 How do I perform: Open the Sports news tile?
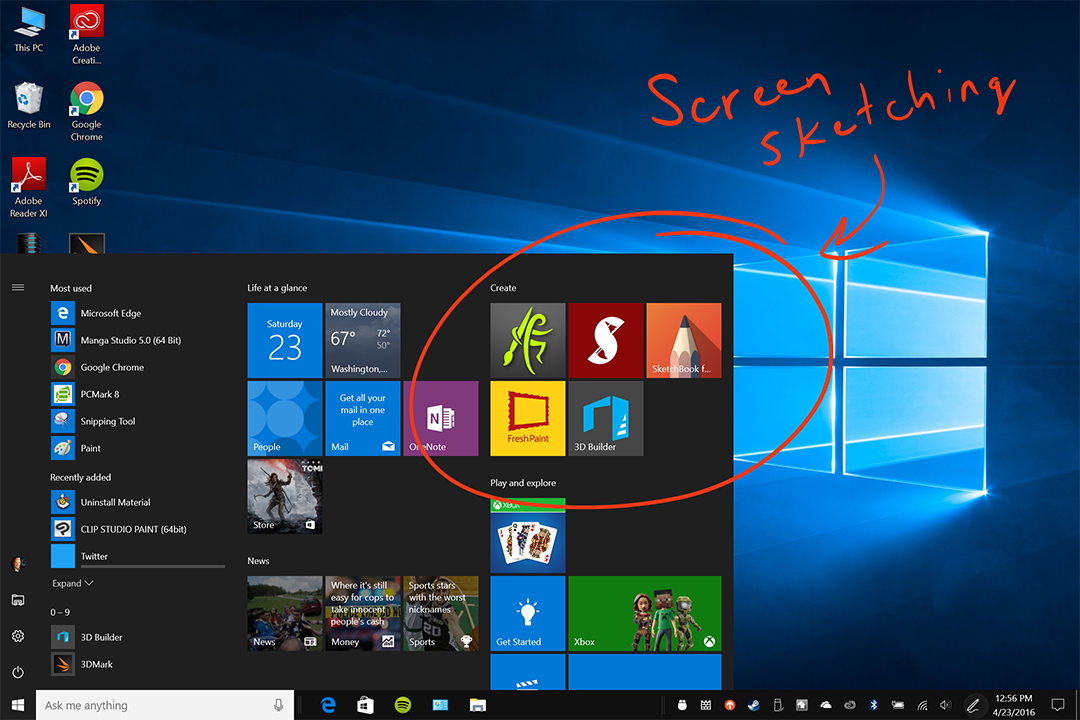(x=441, y=613)
